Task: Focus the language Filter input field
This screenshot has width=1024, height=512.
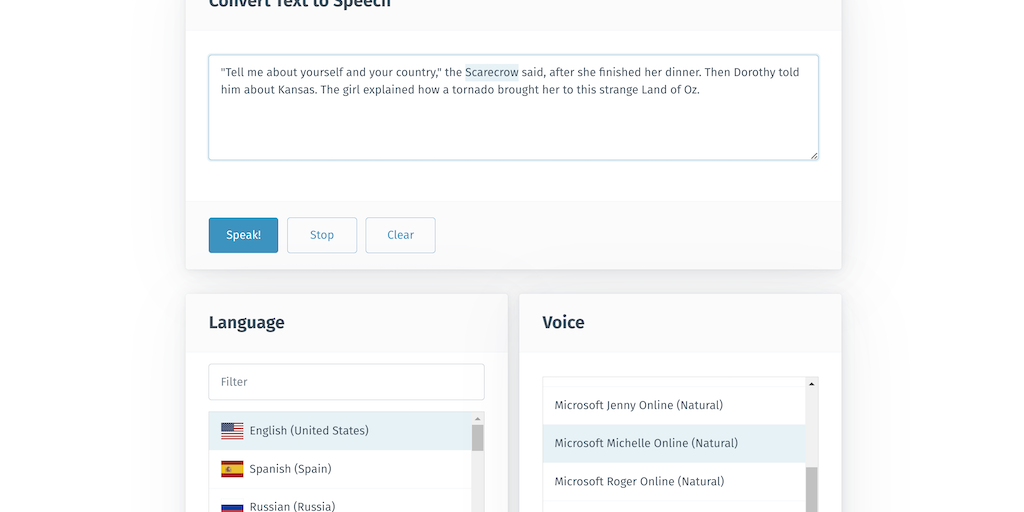Action: point(346,382)
